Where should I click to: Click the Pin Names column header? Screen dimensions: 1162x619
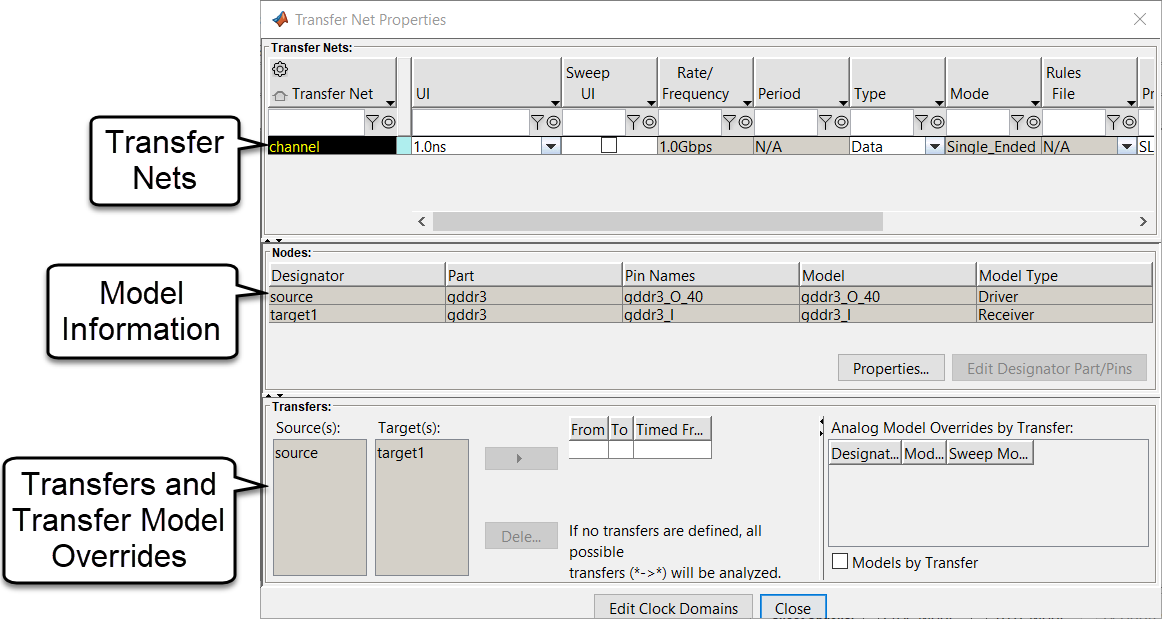[x=711, y=276]
